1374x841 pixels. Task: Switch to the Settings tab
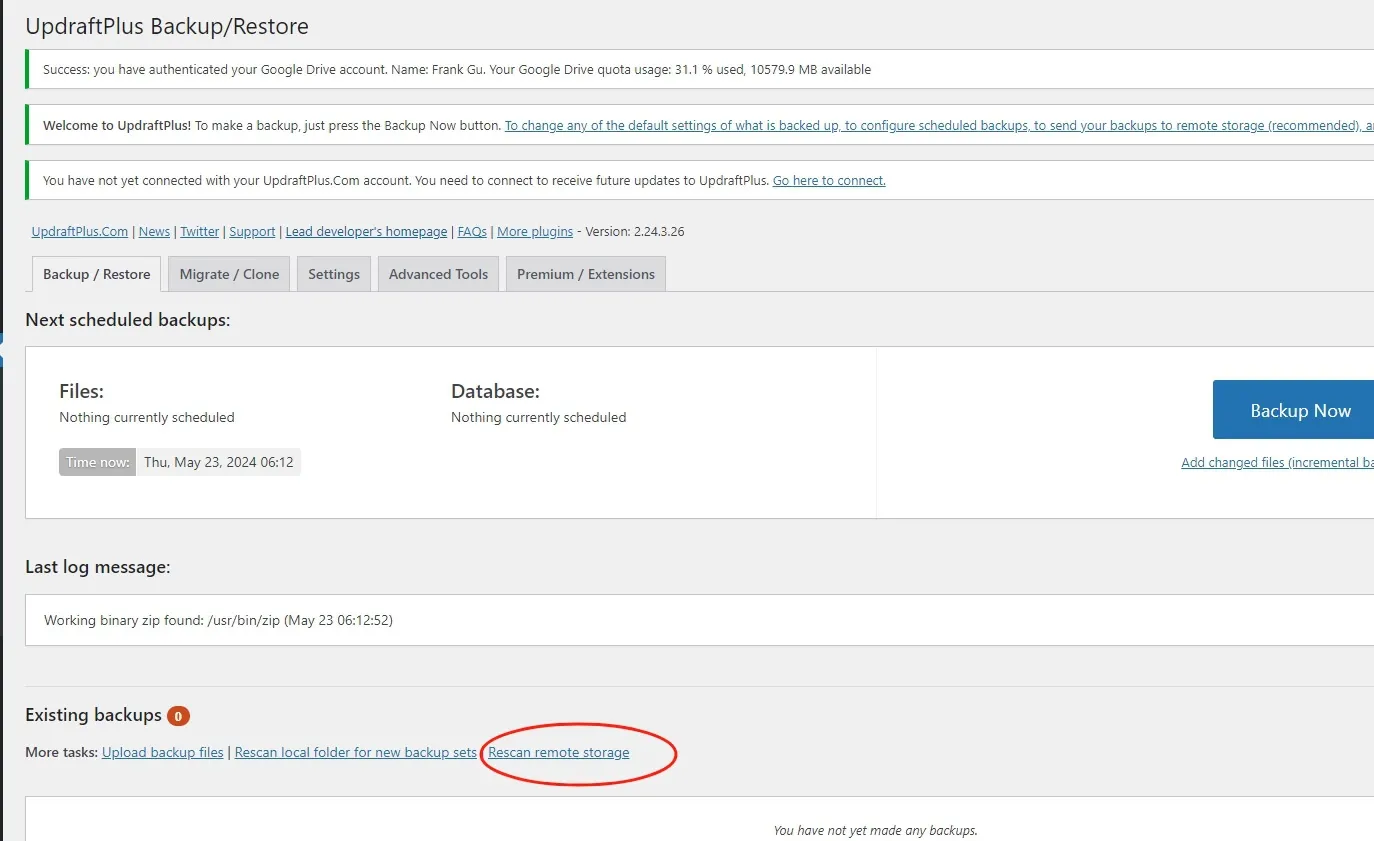(x=334, y=274)
